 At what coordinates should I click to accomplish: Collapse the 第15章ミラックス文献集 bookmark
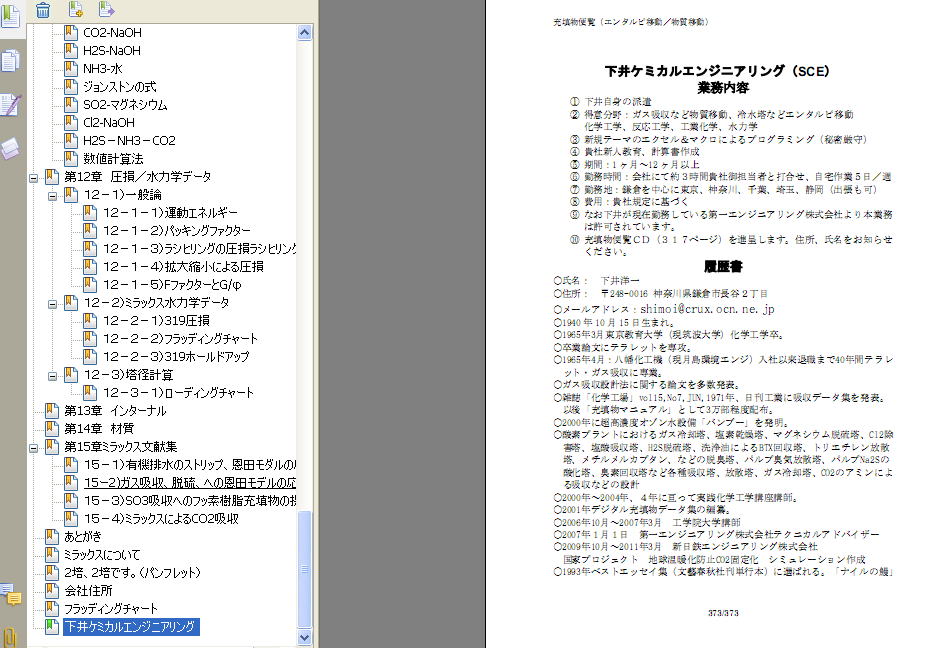coord(33,448)
